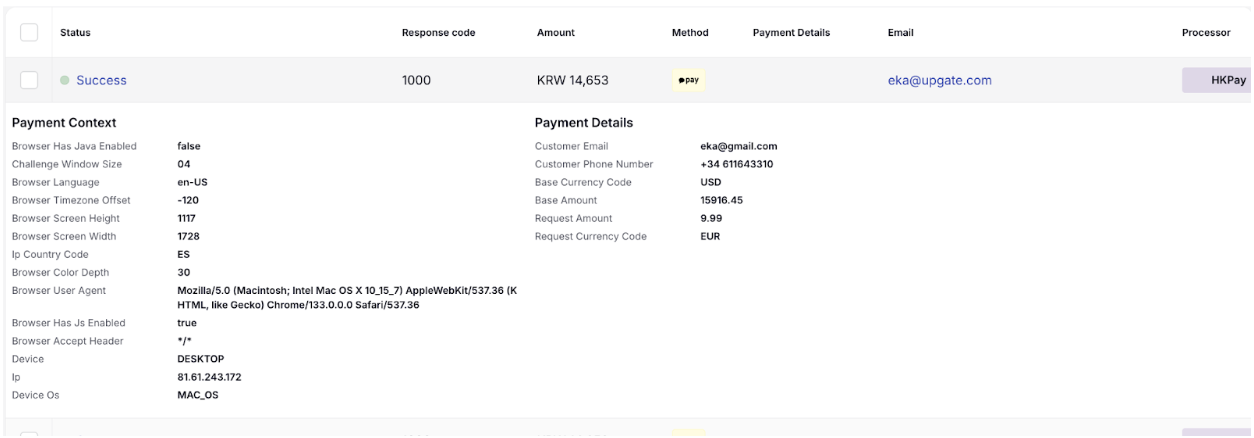Click the Device value DESKTOP
Image resolution: width=1254 pixels, height=438 pixels.
click(x=200, y=359)
